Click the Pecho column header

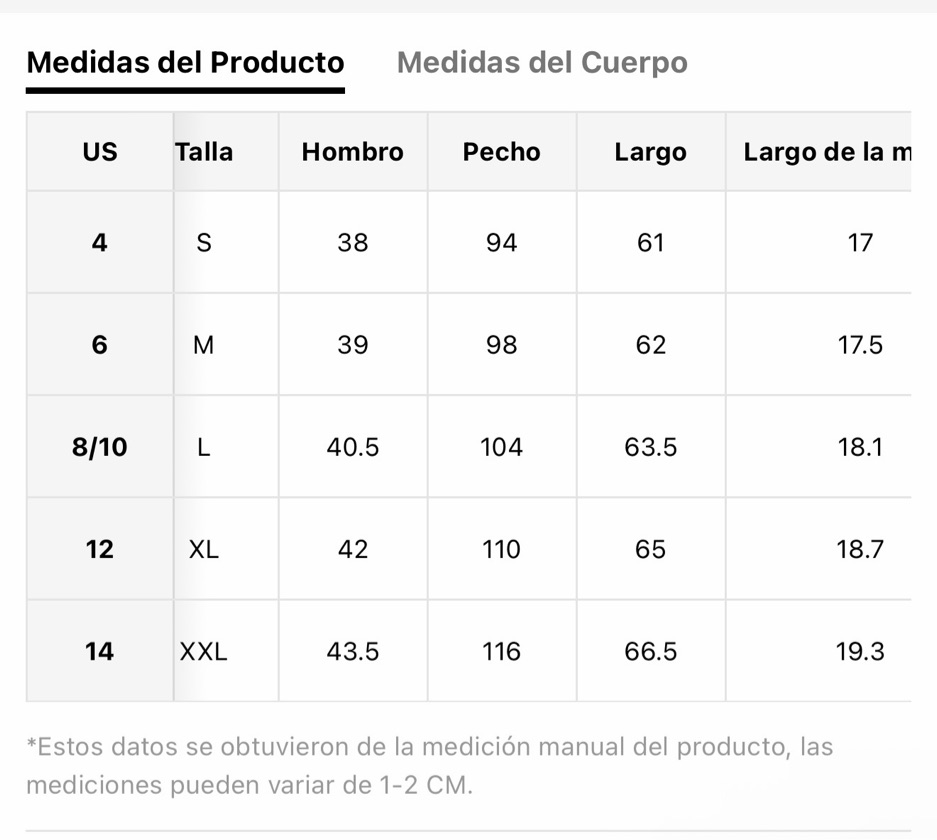[501, 152]
